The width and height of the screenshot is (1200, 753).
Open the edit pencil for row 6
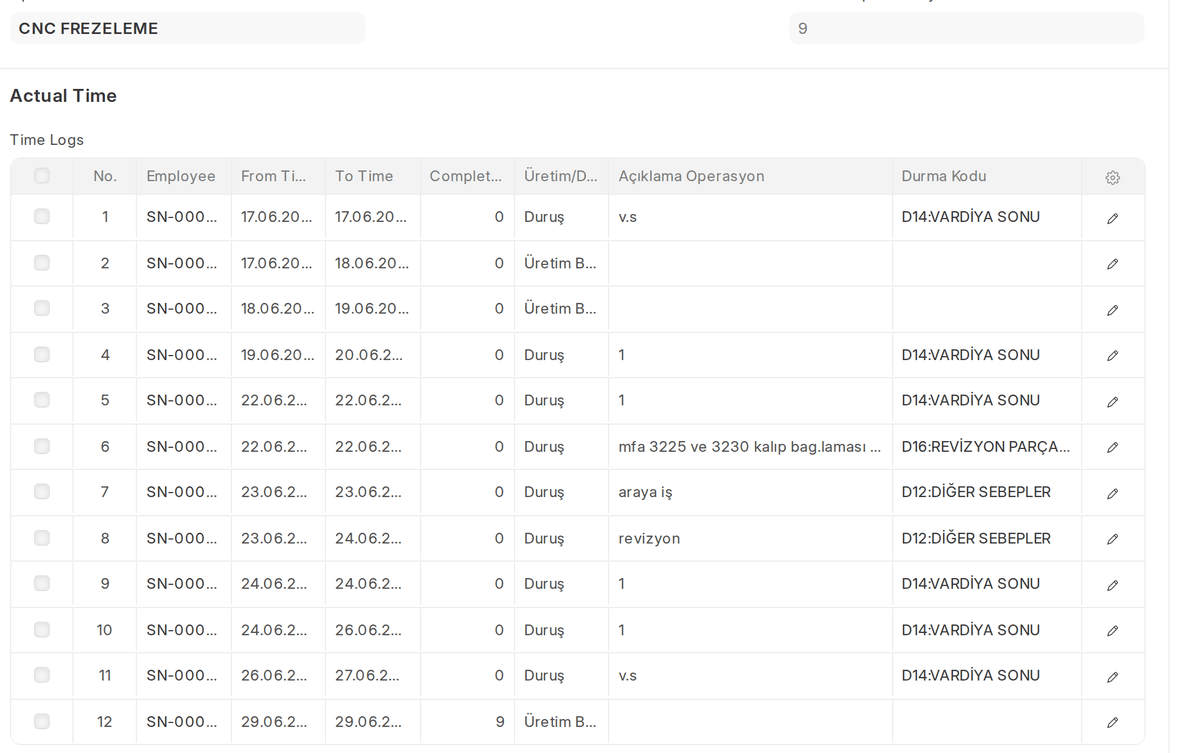(1112, 447)
